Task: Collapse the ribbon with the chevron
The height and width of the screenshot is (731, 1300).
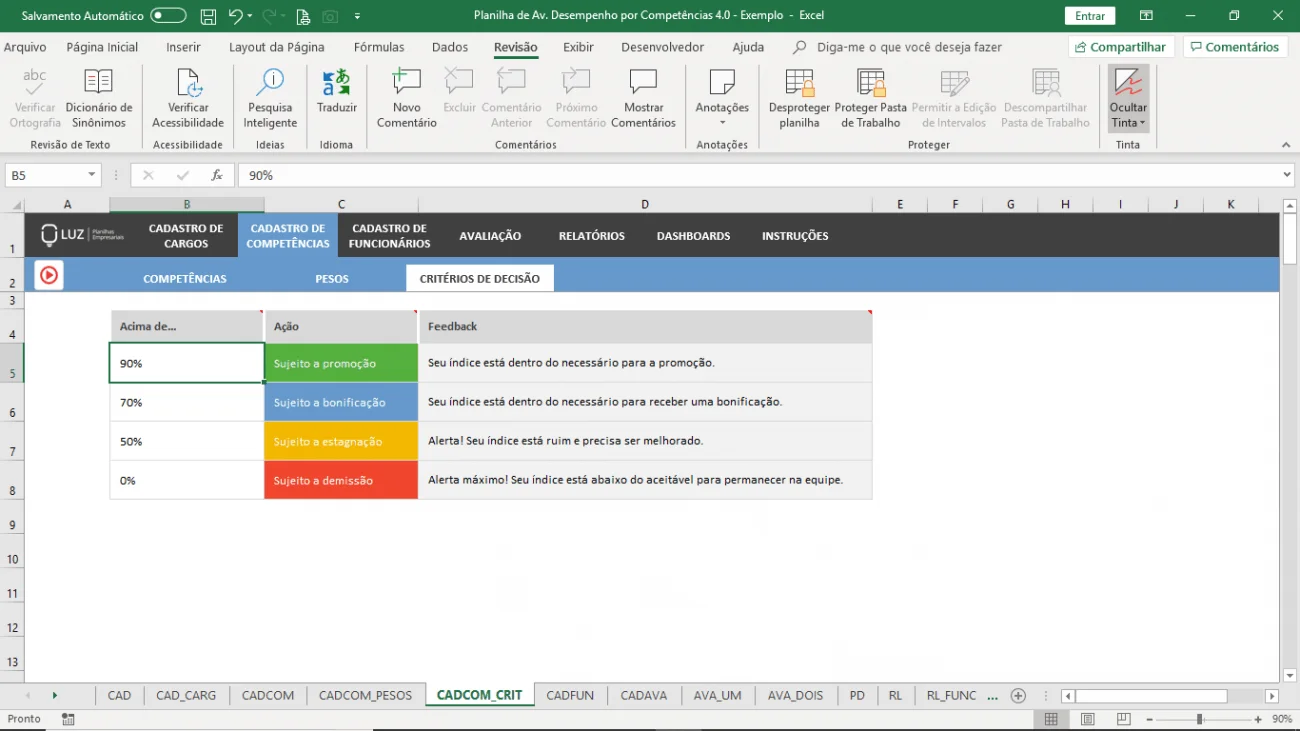Action: pos(1286,145)
